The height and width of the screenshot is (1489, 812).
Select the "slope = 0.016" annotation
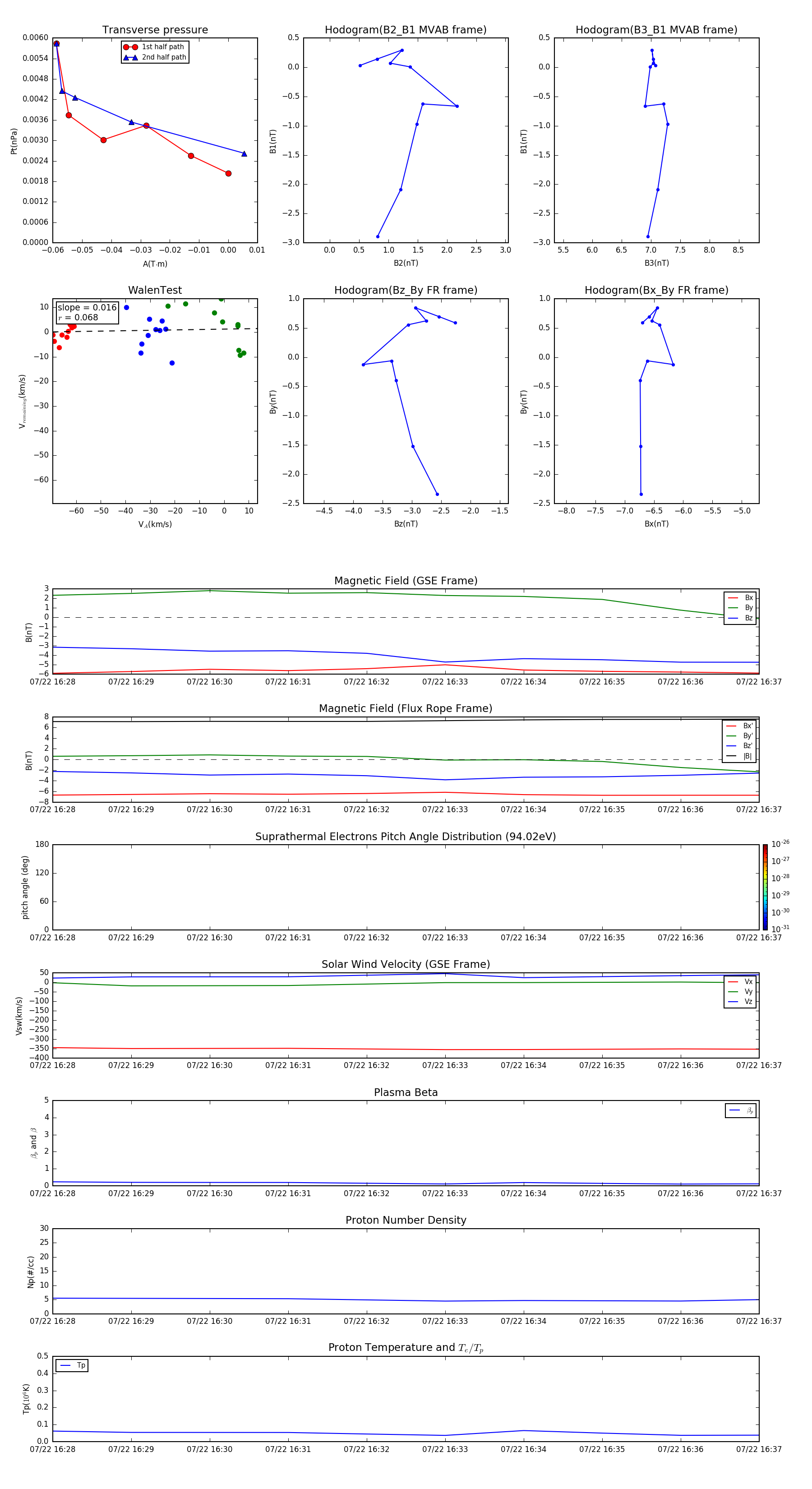point(87,308)
